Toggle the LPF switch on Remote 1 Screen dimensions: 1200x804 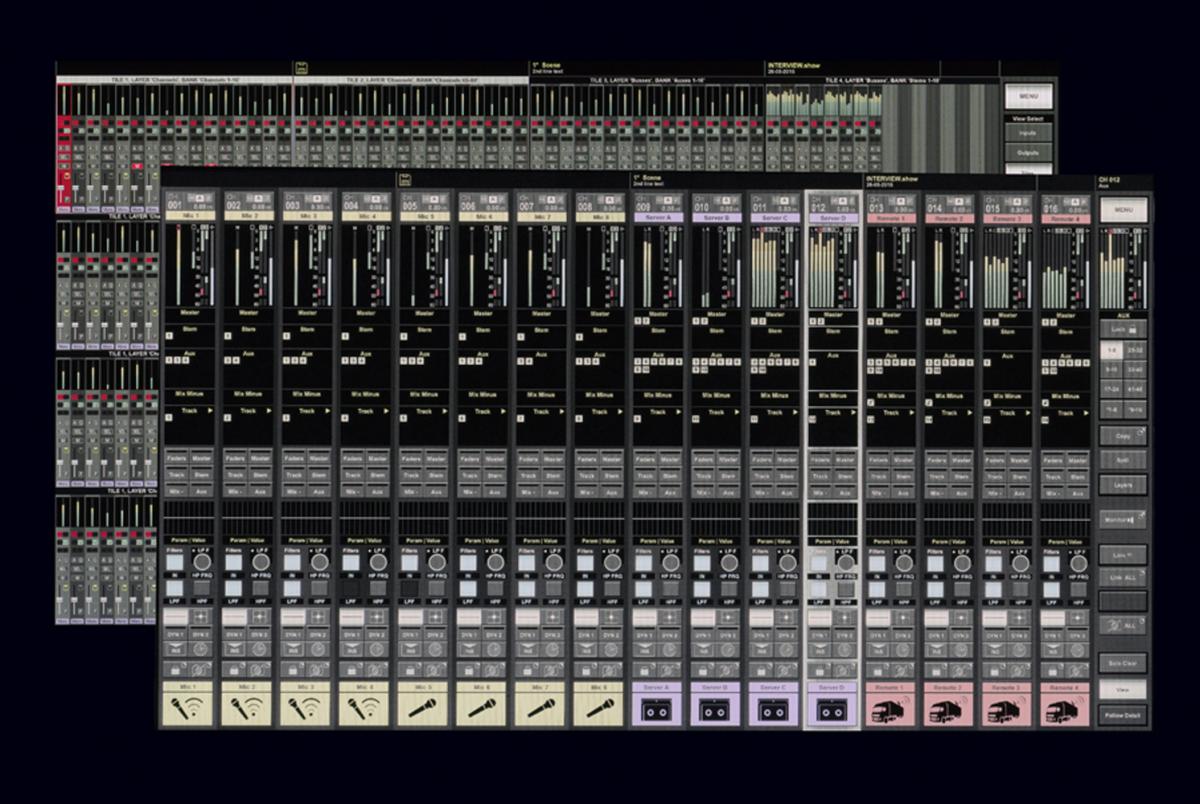pos(879,588)
